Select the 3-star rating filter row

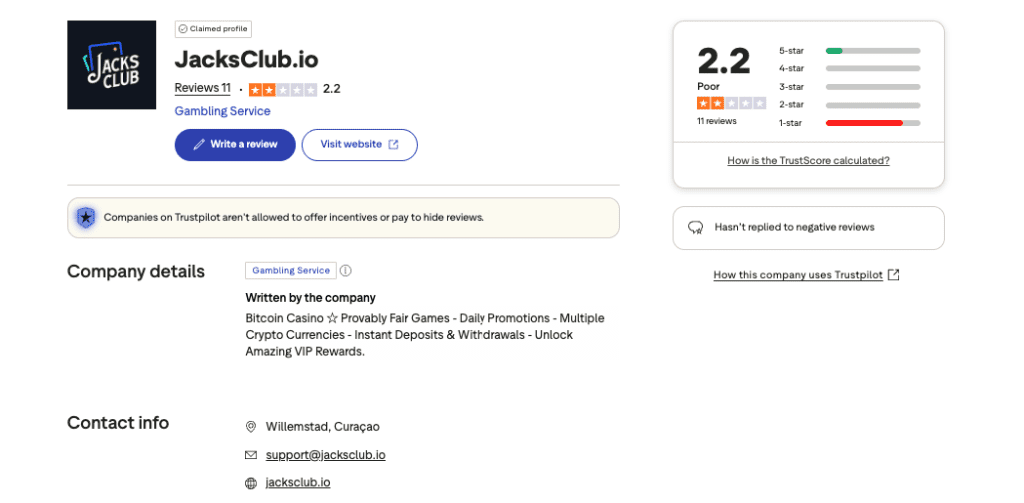850,86
